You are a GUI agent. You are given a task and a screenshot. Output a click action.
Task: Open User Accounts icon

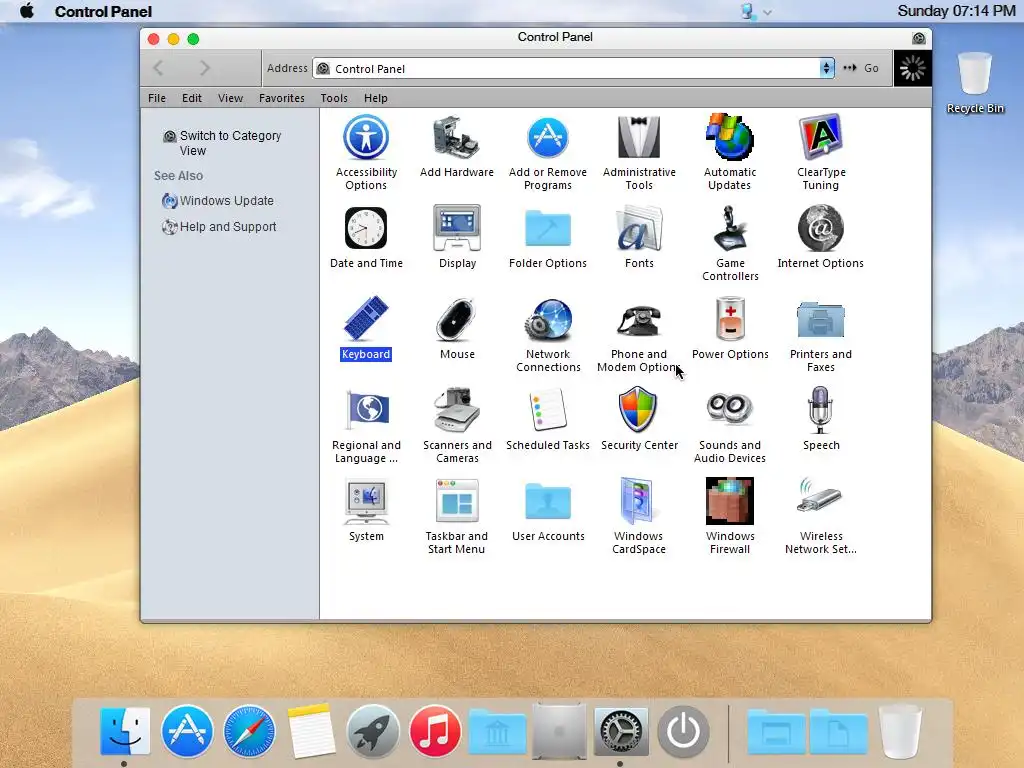tap(547, 501)
